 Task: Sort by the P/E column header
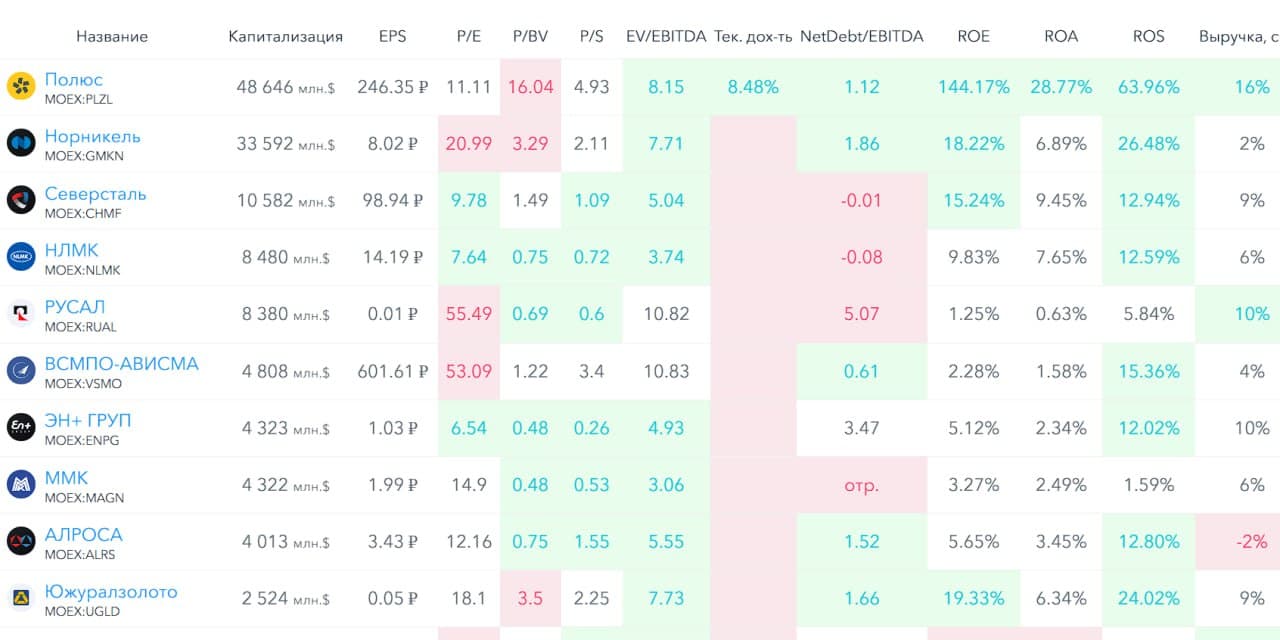(468, 36)
